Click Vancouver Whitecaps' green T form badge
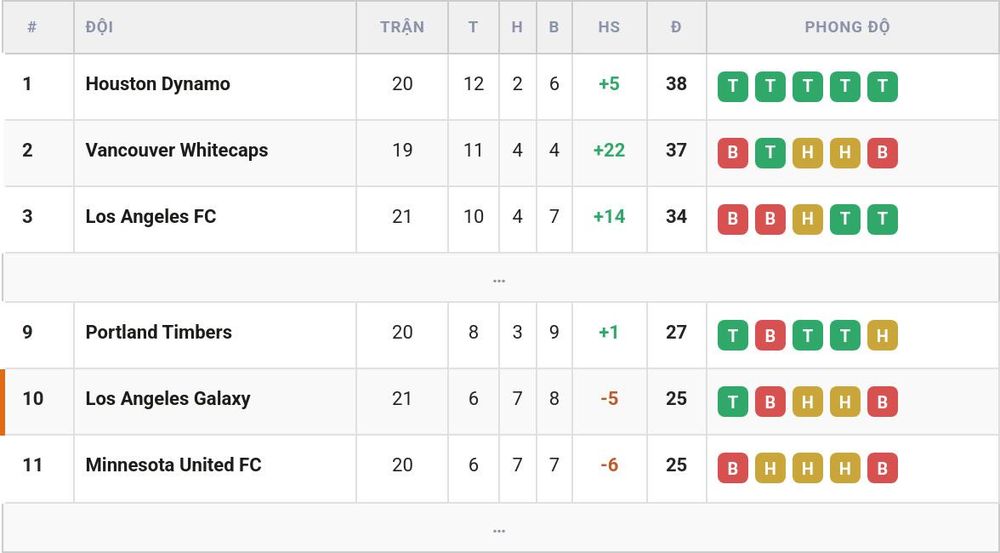This screenshot has height=553, width=1000. (x=770, y=152)
